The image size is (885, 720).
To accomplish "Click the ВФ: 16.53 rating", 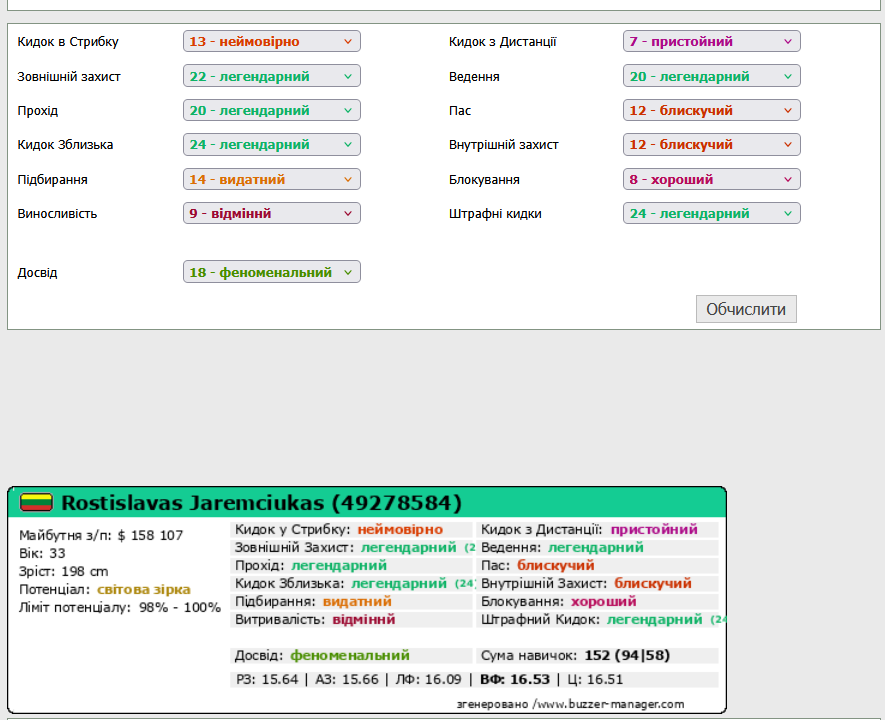I will [515, 679].
